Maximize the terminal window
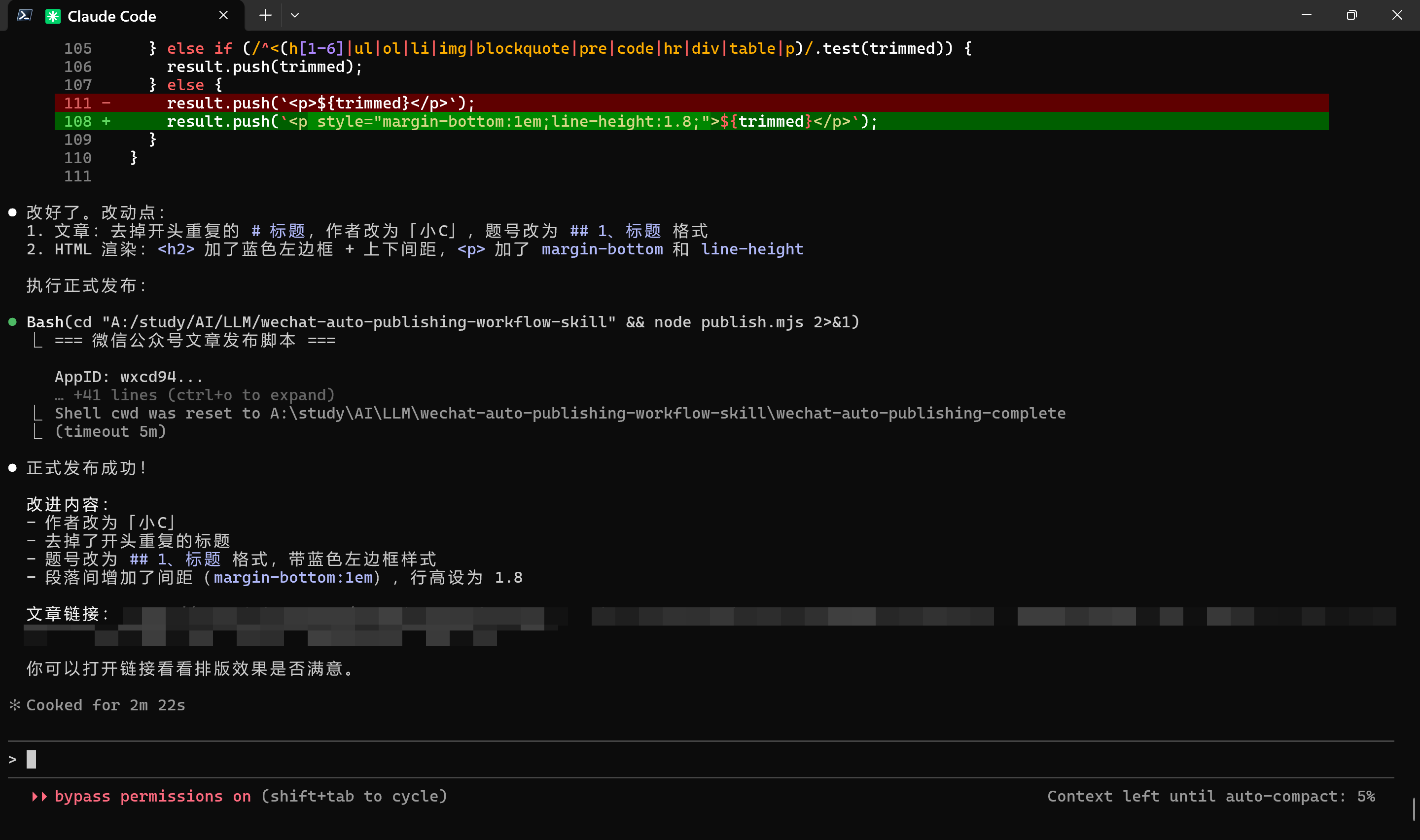Viewport: 1420px width, 840px height. click(1351, 15)
